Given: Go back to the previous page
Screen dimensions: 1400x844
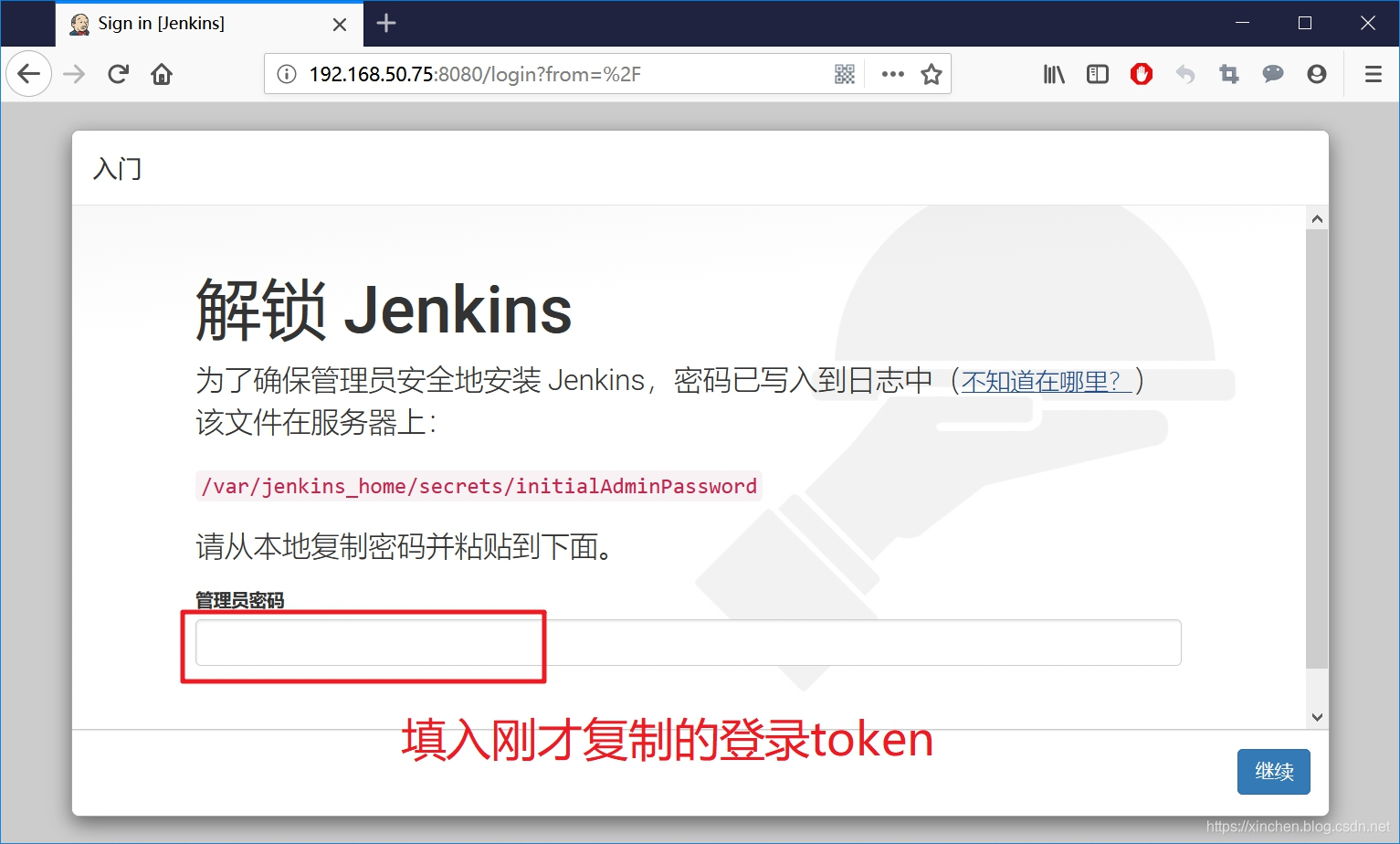Looking at the screenshot, I should [x=29, y=74].
